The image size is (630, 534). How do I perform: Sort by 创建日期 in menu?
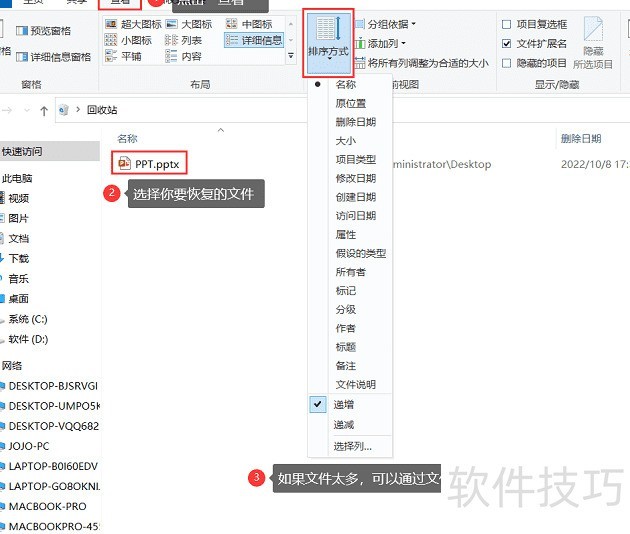click(x=356, y=197)
